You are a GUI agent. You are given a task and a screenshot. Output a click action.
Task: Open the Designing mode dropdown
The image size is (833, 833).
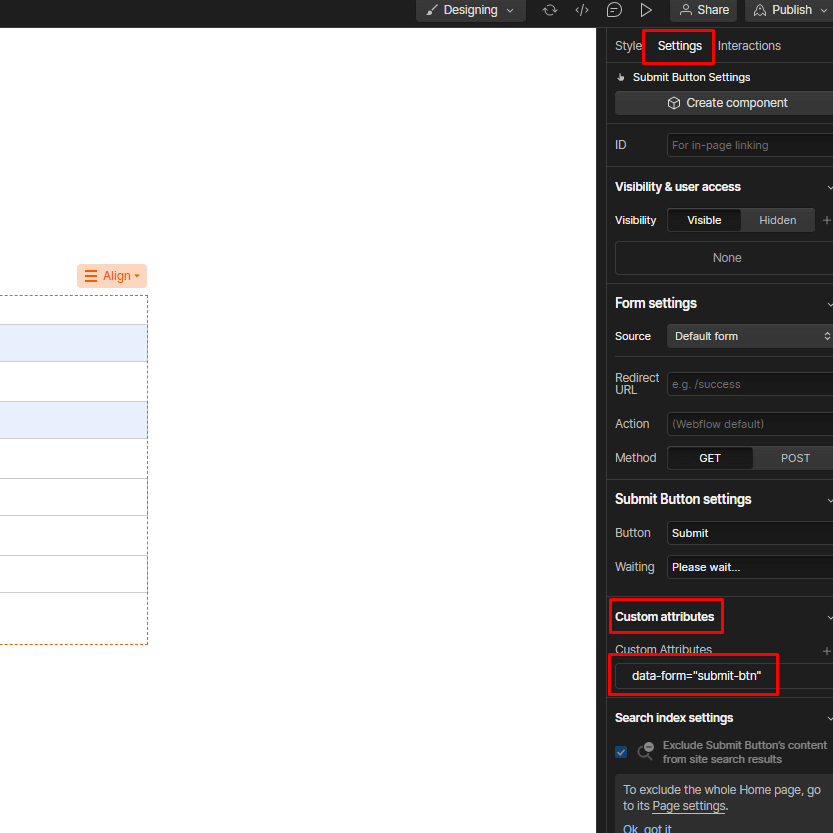coord(470,10)
